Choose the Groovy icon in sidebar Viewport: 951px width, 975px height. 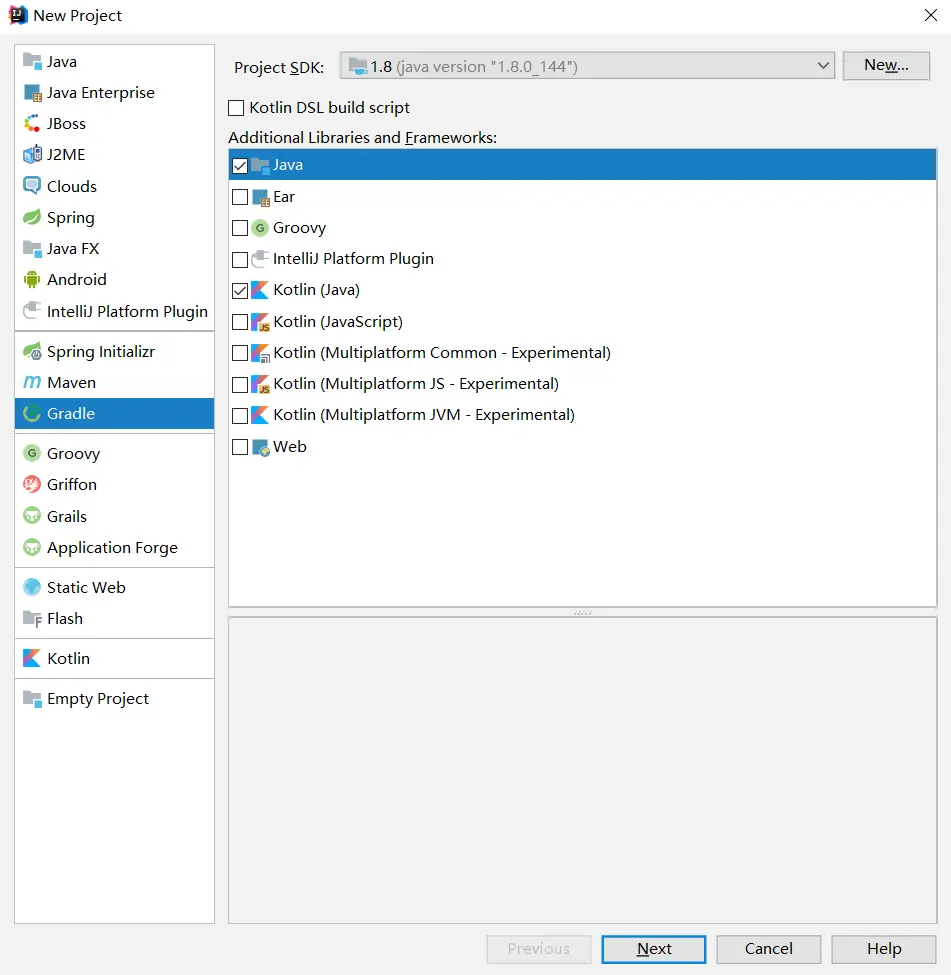click(x=32, y=453)
